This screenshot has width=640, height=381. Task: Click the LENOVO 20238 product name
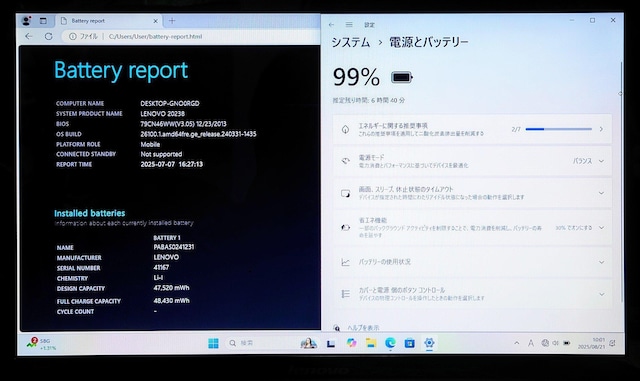point(162,114)
